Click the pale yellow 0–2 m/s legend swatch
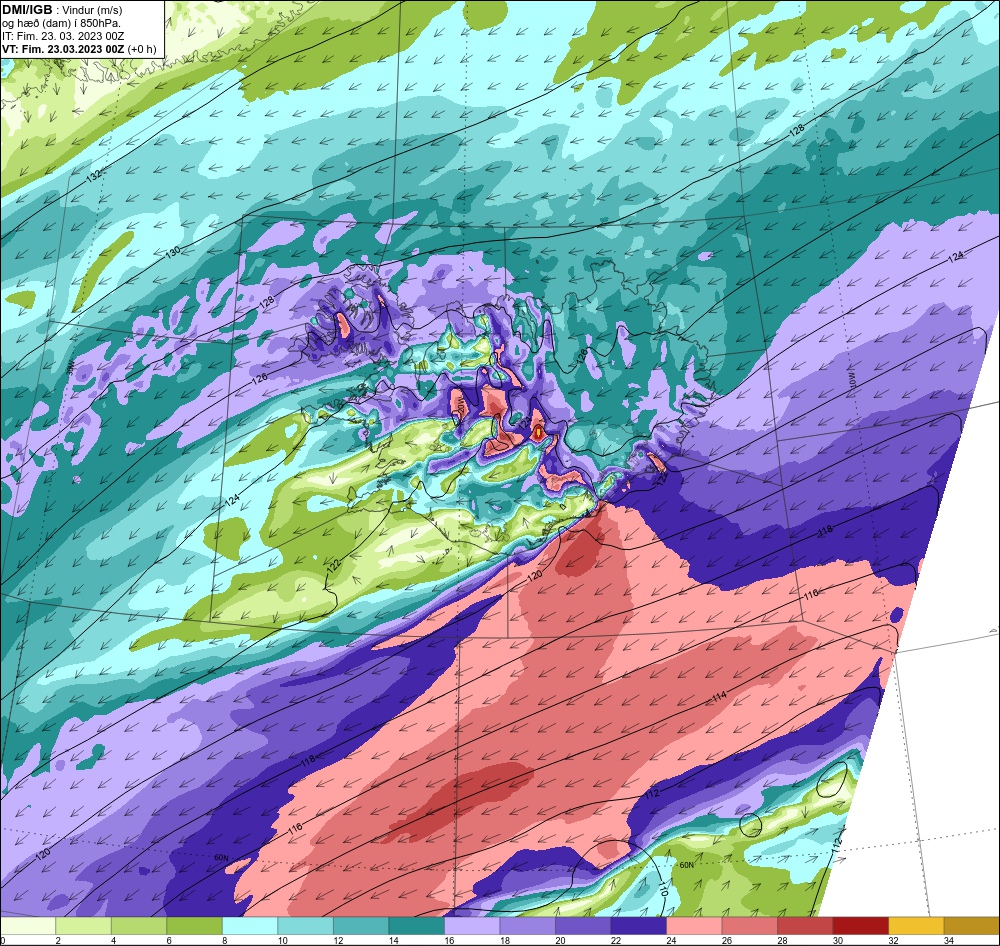The image size is (1000, 946). (x=28, y=926)
